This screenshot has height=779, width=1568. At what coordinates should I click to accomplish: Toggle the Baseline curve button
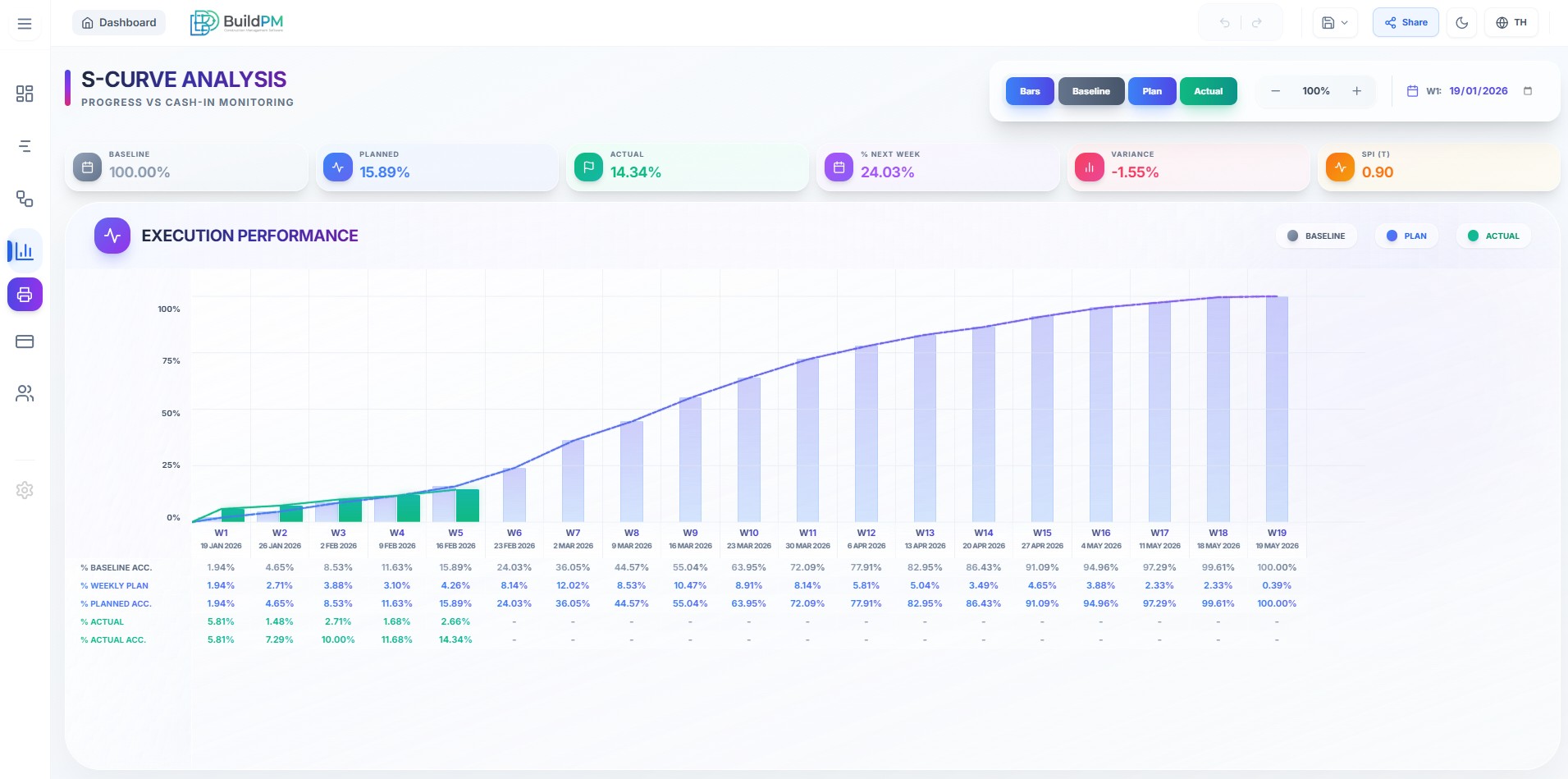[x=1090, y=91]
